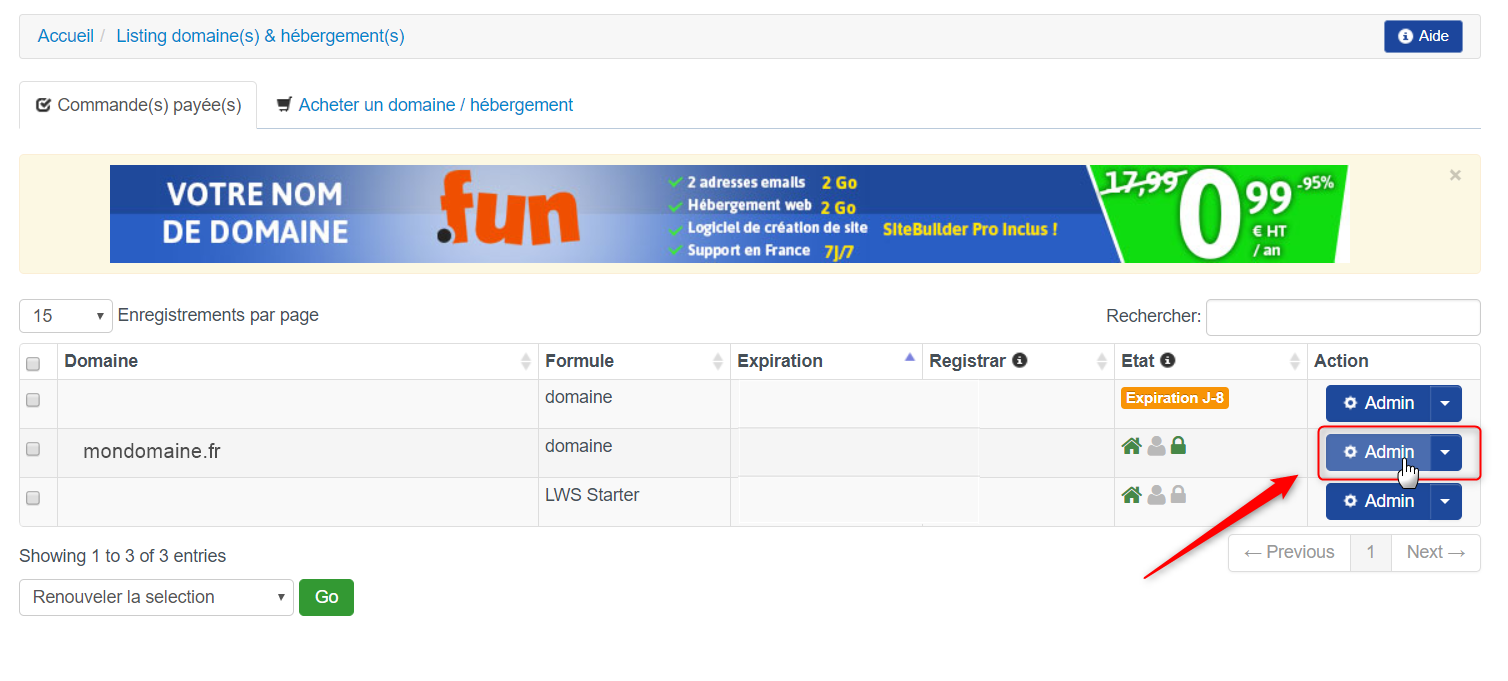The width and height of the screenshot is (1508, 681).
Task: Expand Admin dropdown arrow for LWS Starter row
Action: pyautogui.click(x=1446, y=501)
